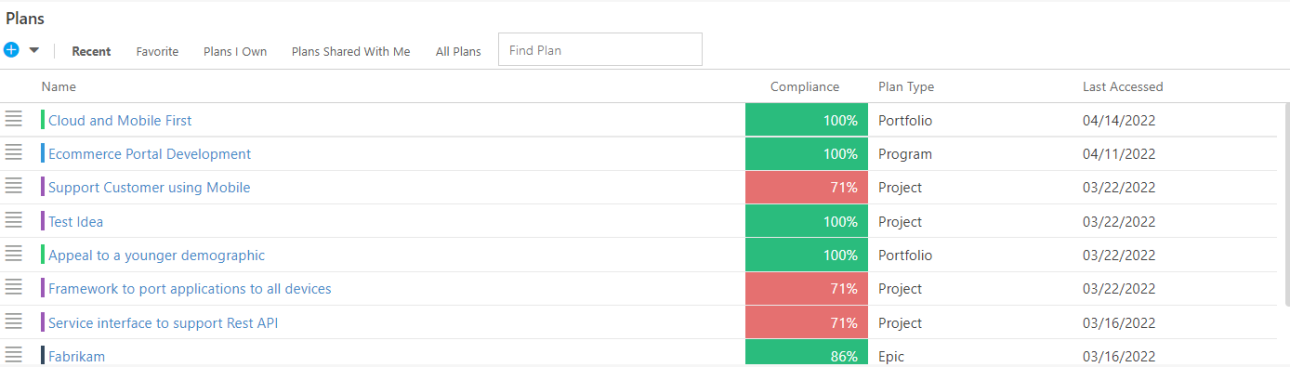The image size is (1290, 367).
Task: Switch to the Favorite tab
Action: click(157, 51)
